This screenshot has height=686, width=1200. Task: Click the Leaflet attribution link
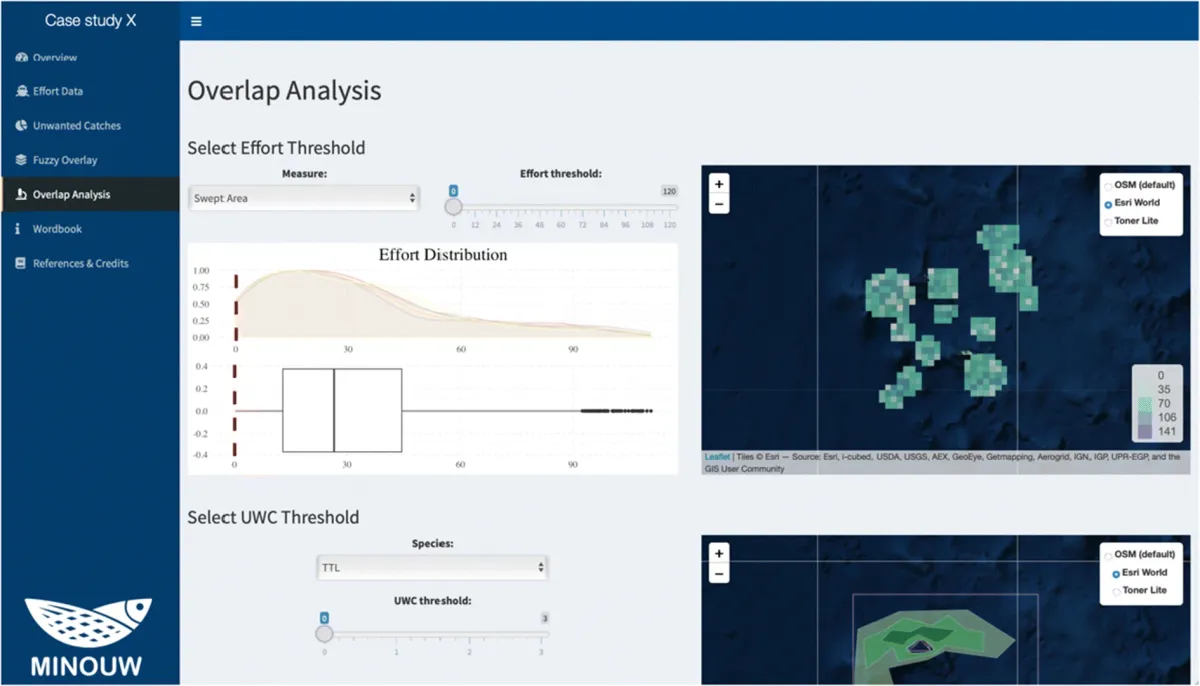(717, 457)
